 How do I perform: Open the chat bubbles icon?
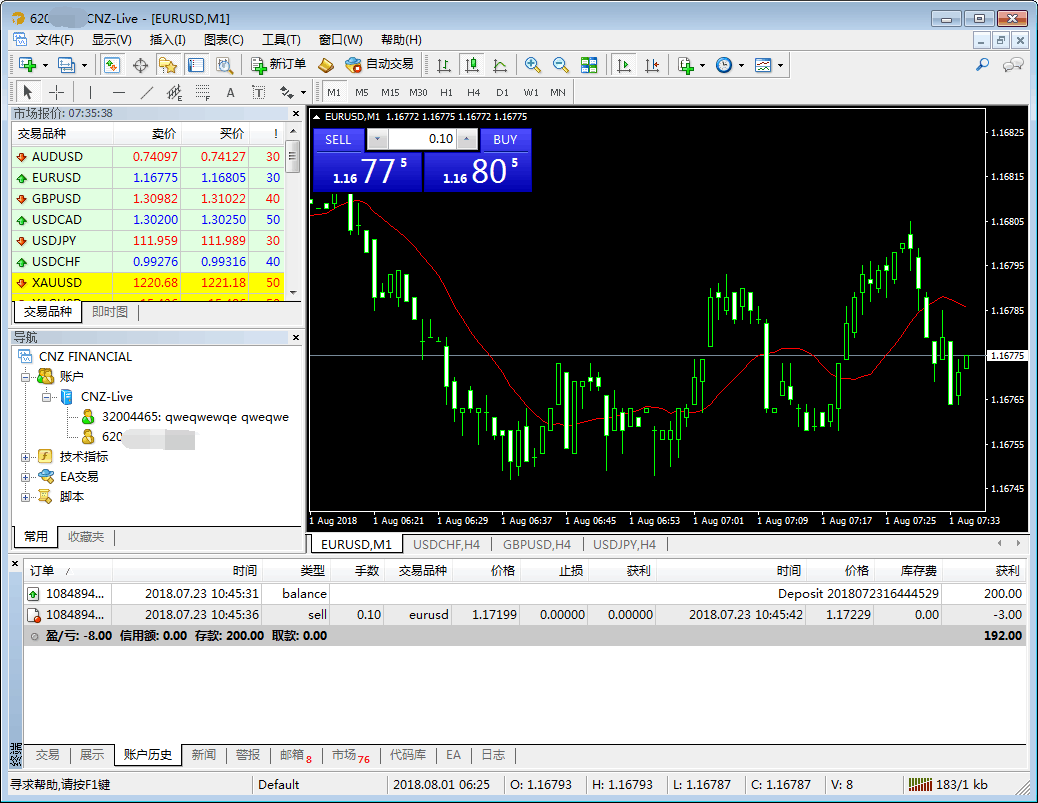tap(1014, 65)
